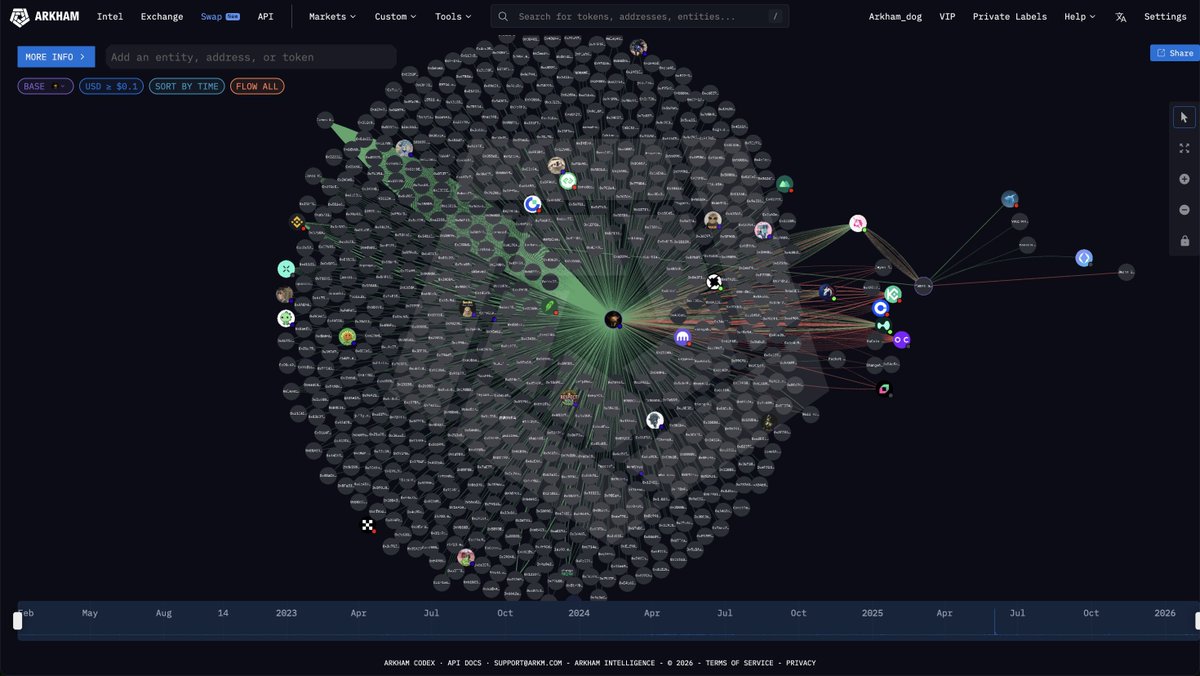Open Settings

pos(1165,17)
